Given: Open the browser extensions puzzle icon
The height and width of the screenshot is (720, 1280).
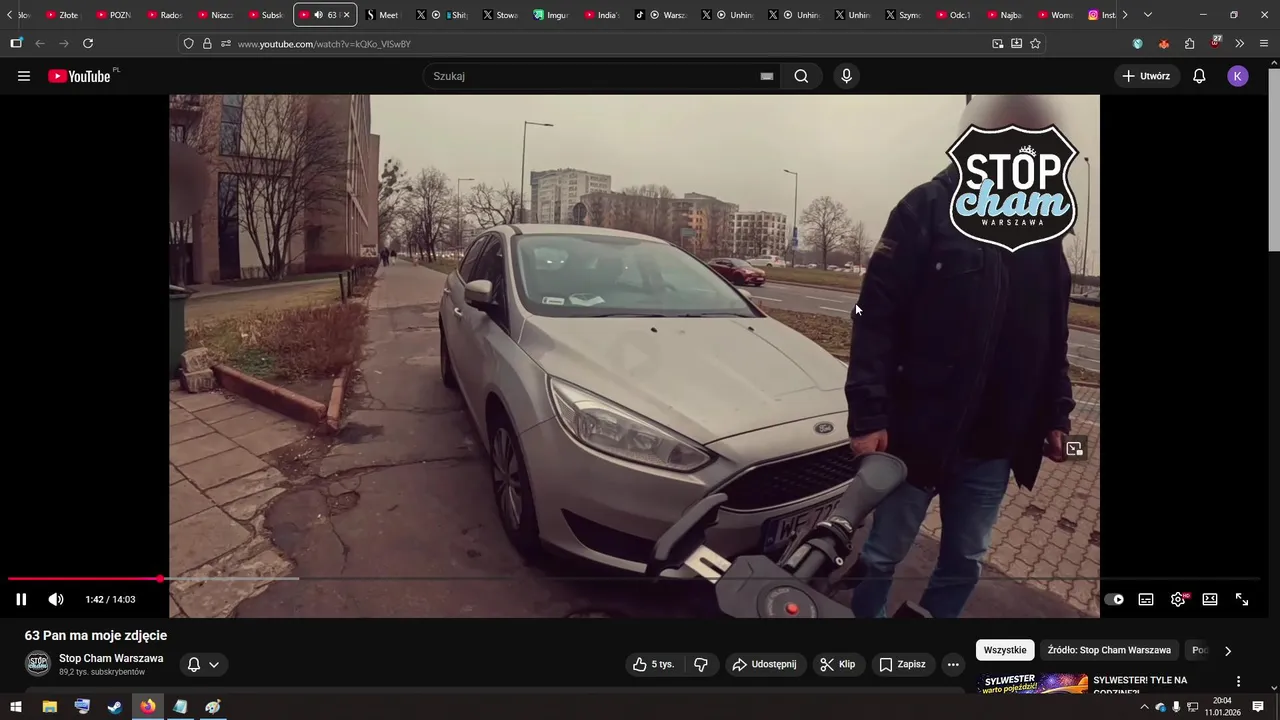Looking at the screenshot, I should click(1189, 43).
